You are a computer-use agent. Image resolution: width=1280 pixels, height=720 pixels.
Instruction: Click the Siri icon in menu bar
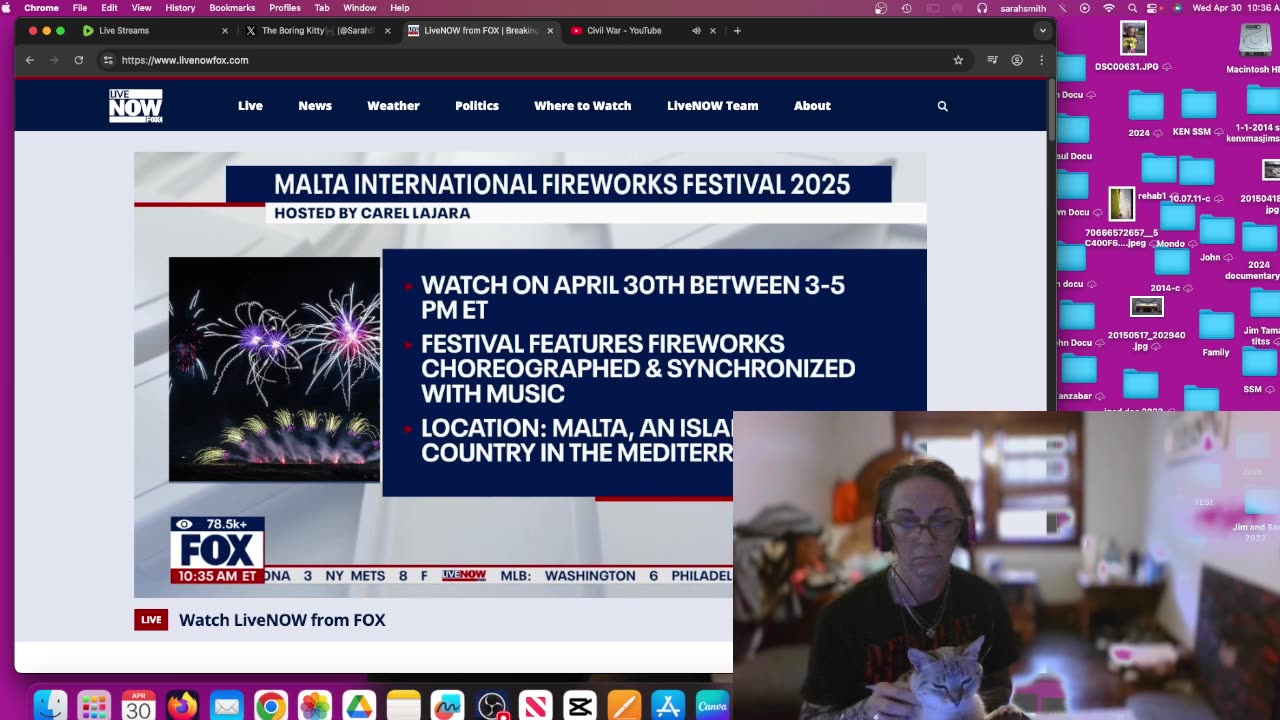coord(1177,8)
